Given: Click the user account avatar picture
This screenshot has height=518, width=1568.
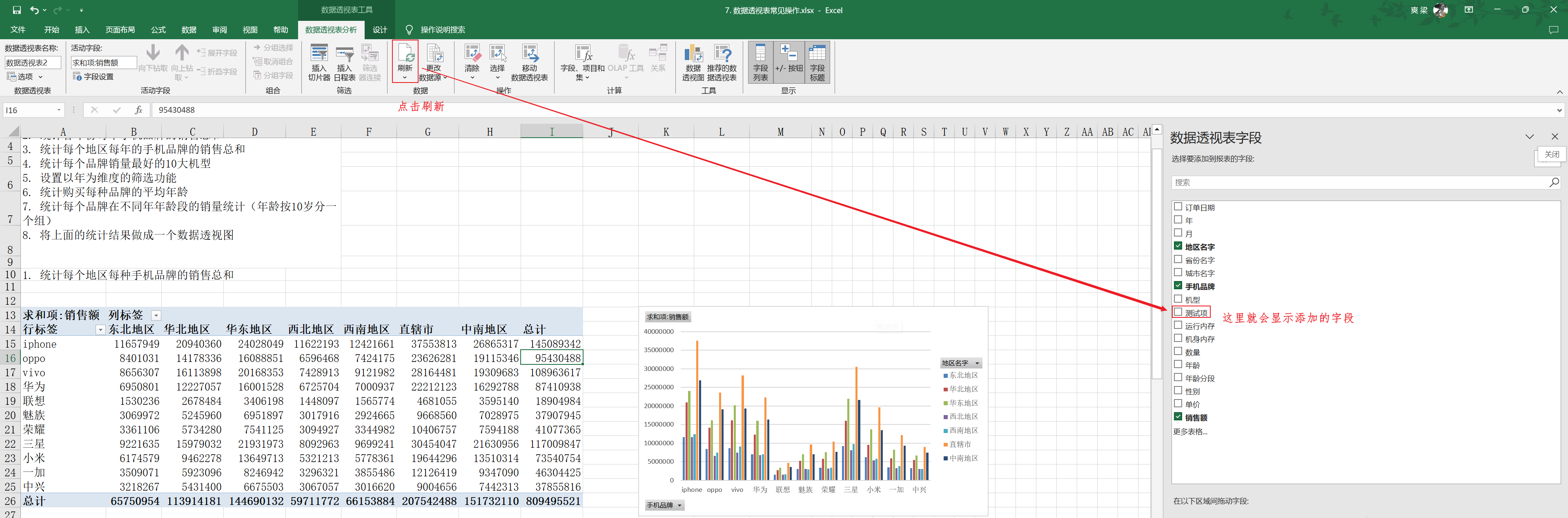Looking at the screenshot, I should pos(1440,10).
